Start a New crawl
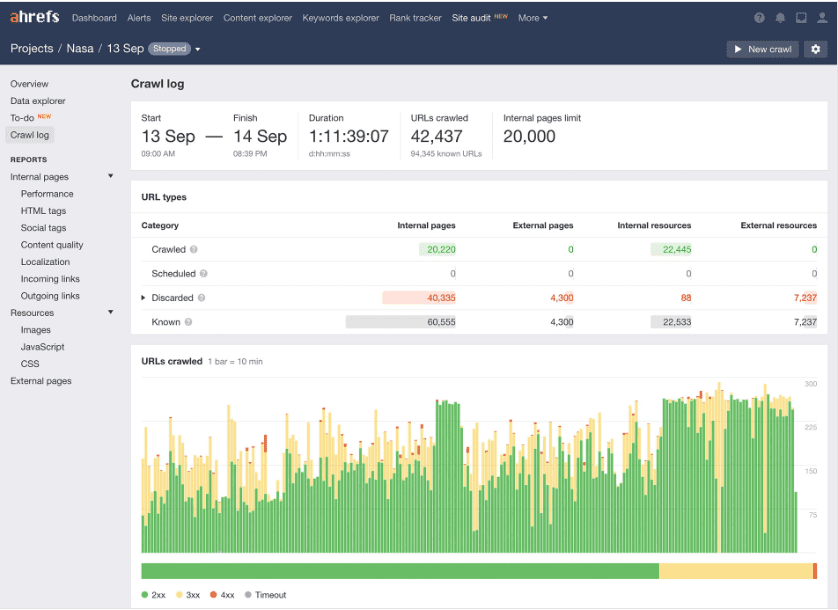Viewport: 838px width, 610px height. [762, 48]
